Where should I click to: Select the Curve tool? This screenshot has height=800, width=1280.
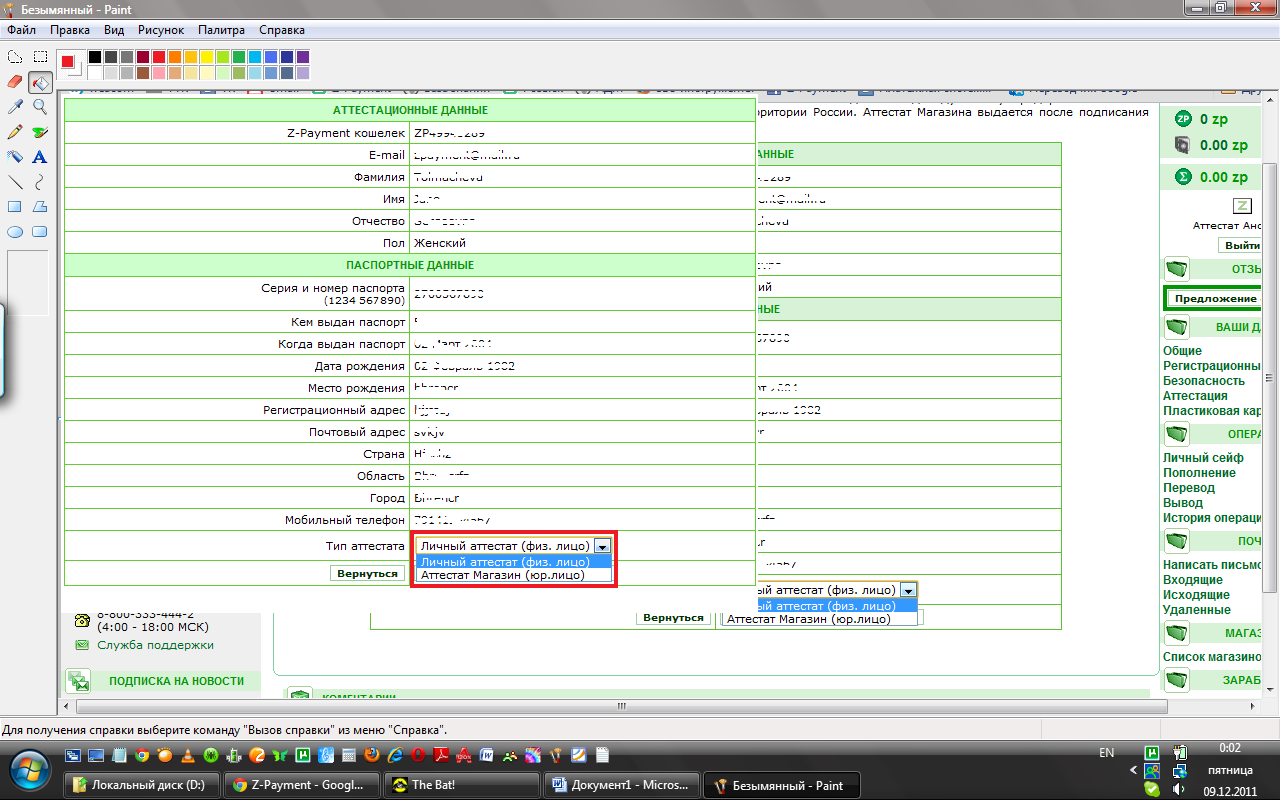(x=40, y=181)
